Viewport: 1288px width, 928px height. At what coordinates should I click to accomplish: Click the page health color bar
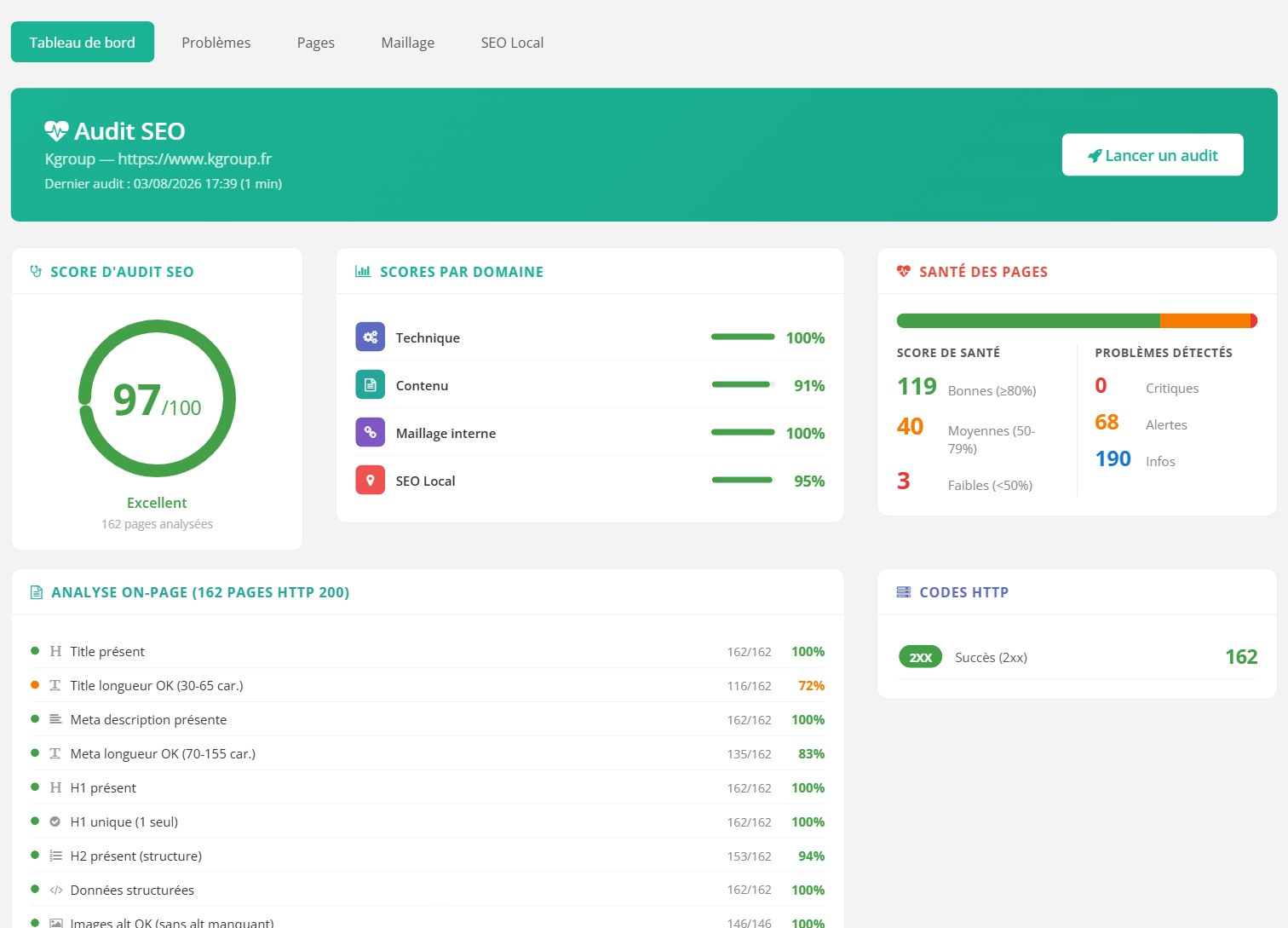pos(1077,320)
